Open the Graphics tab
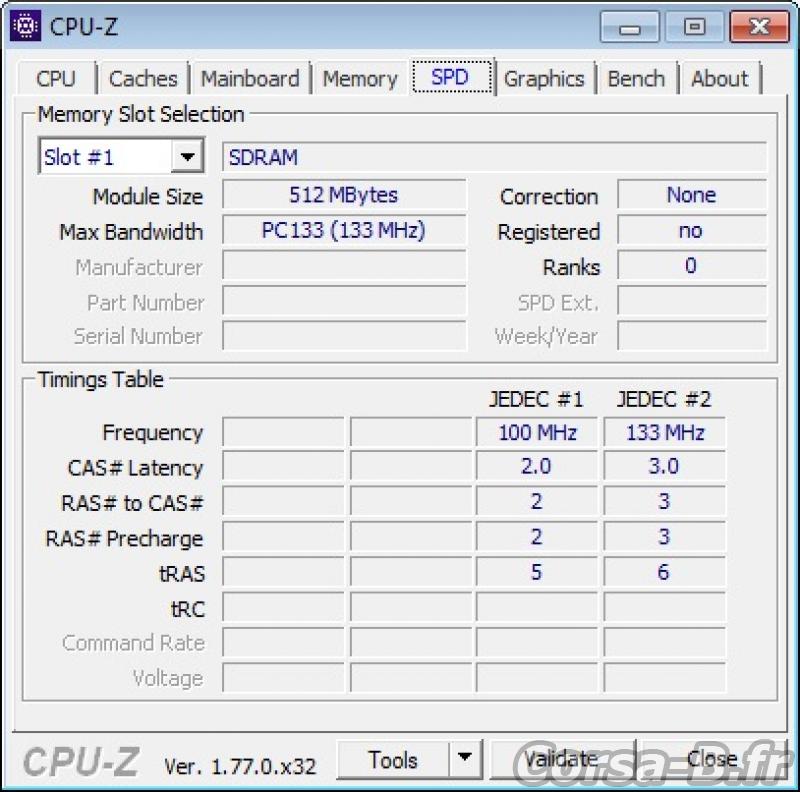 click(x=544, y=79)
